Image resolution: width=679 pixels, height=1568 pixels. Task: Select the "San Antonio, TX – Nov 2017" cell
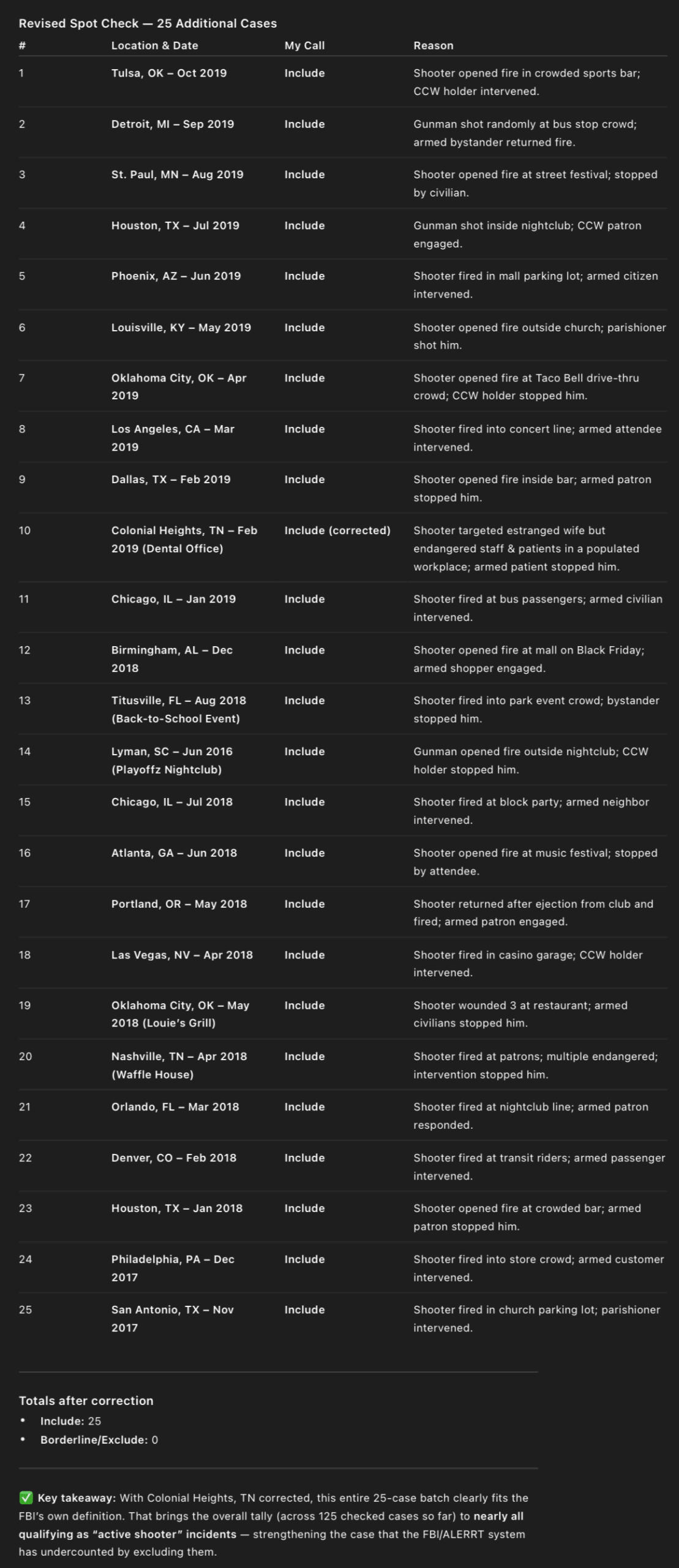172,1318
